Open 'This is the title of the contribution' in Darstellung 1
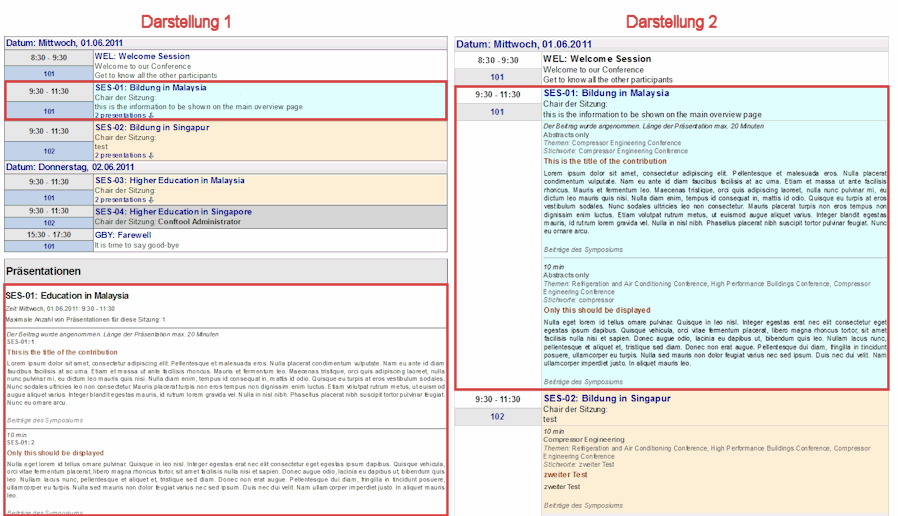 click(x=62, y=352)
